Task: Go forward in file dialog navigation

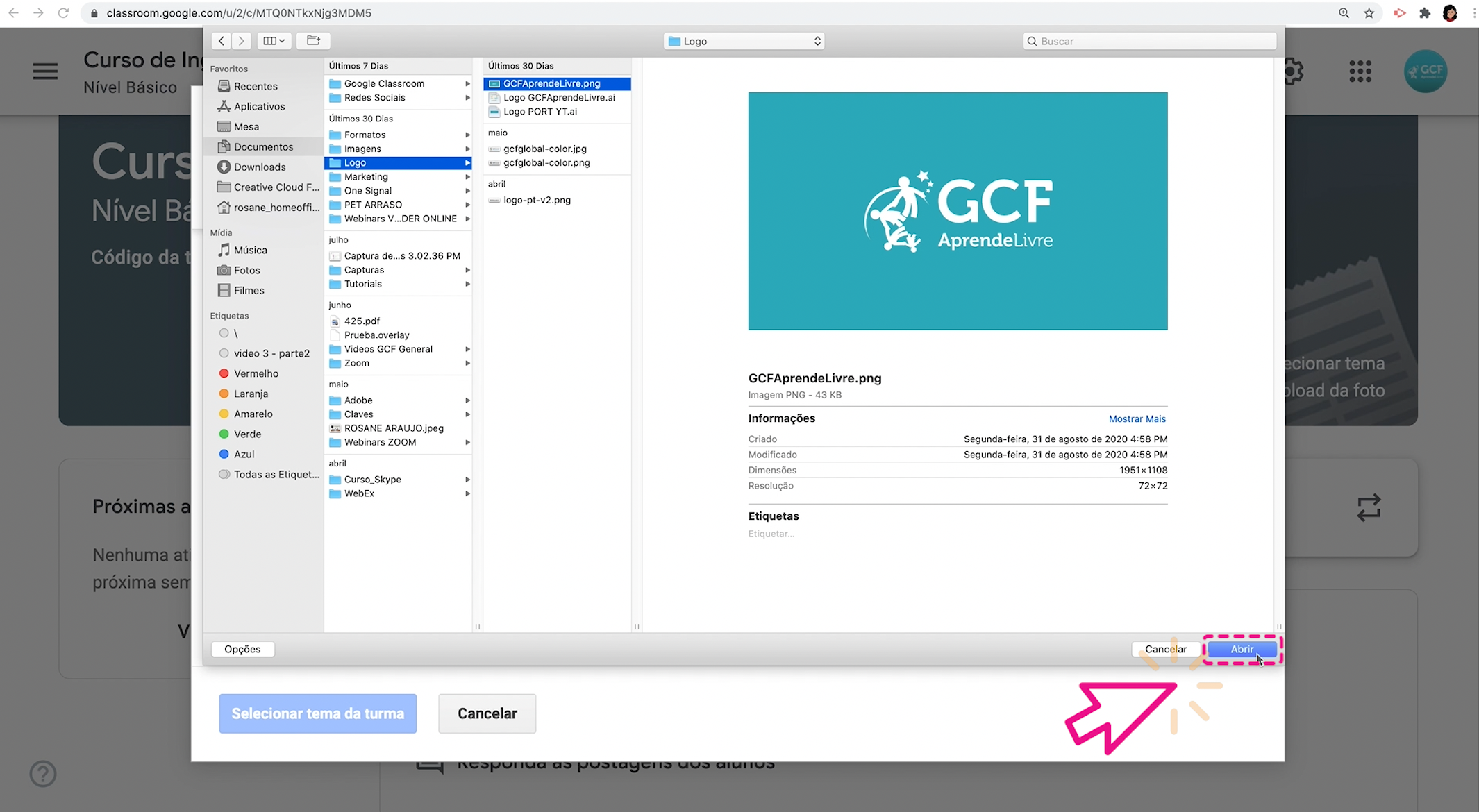Action: click(x=241, y=41)
